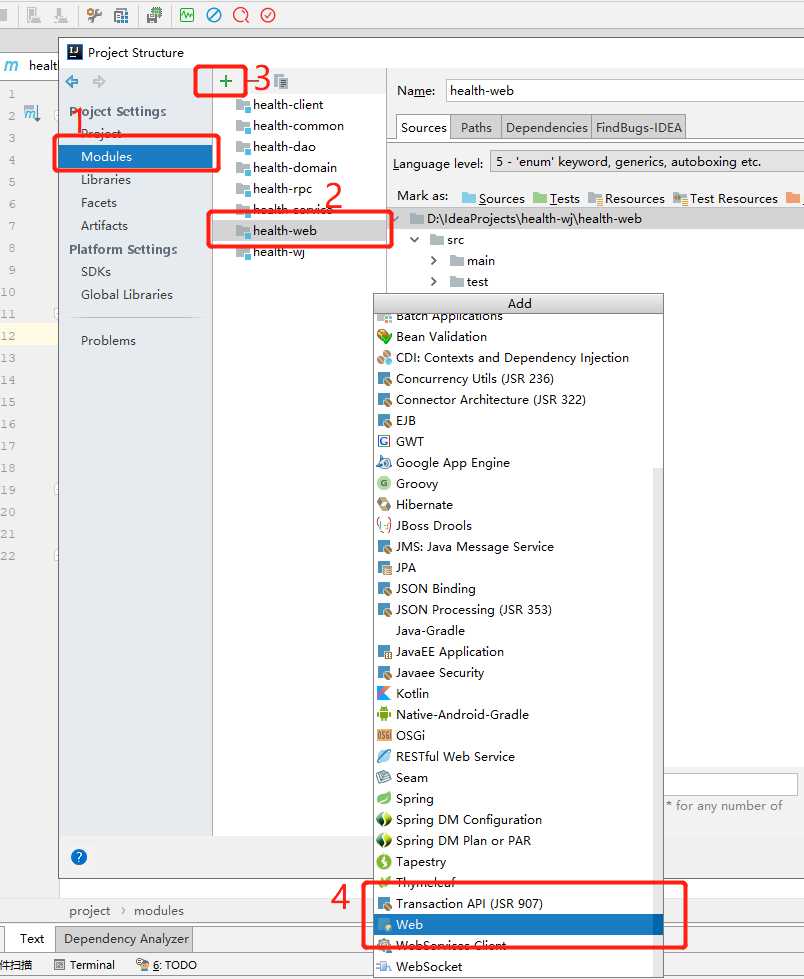Open Artifacts settings
804x979 pixels.
104,226
